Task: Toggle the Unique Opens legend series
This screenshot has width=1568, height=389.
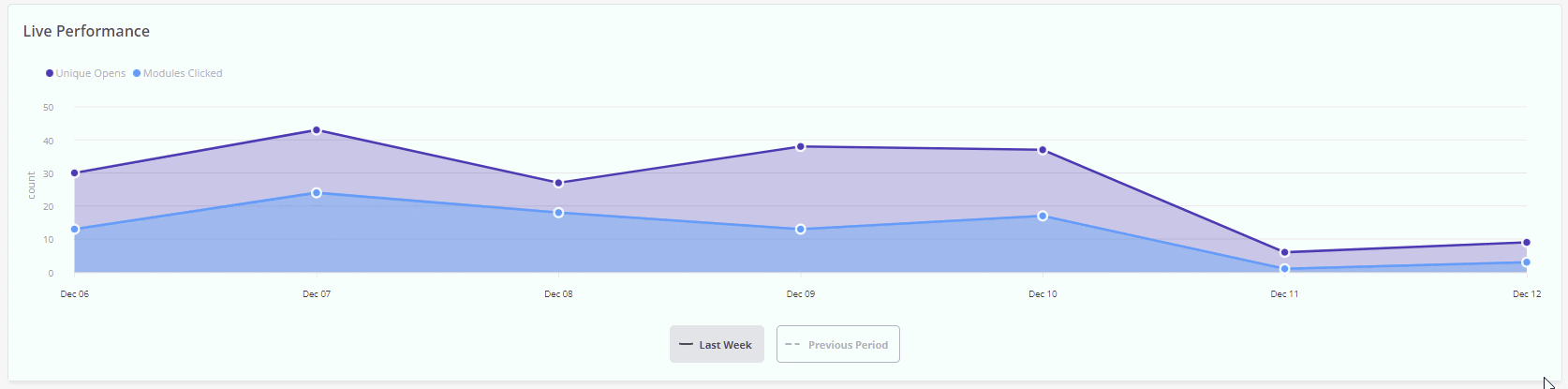Action: pyautogui.click(x=86, y=73)
